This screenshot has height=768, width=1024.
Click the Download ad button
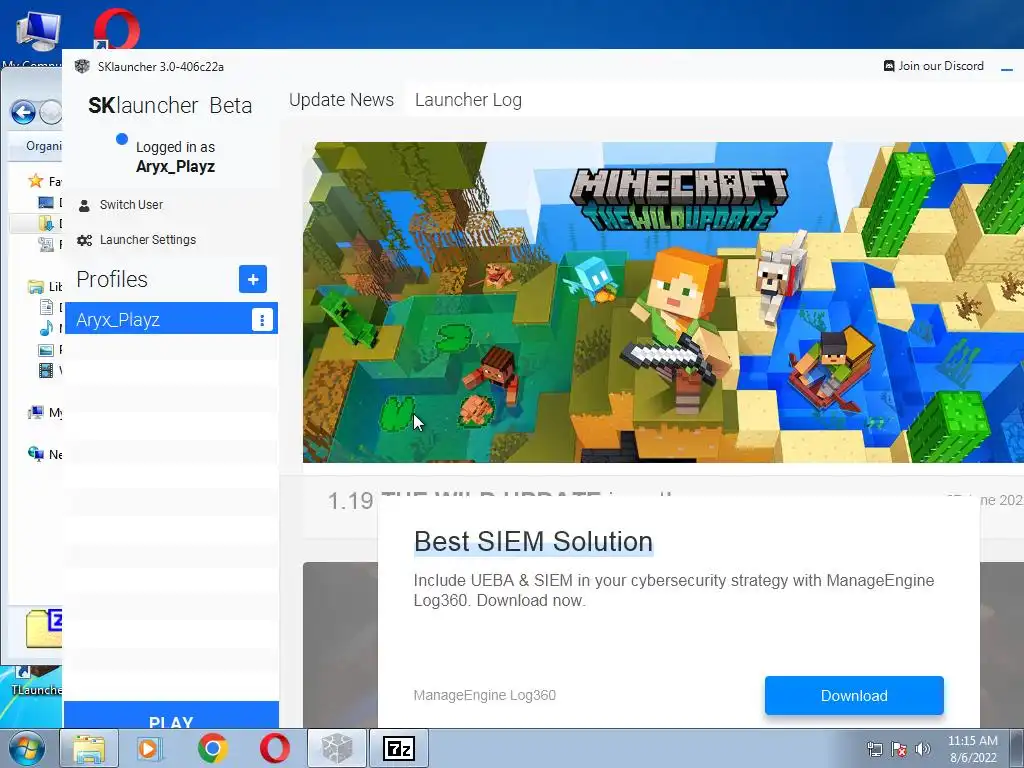click(x=854, y=696)
